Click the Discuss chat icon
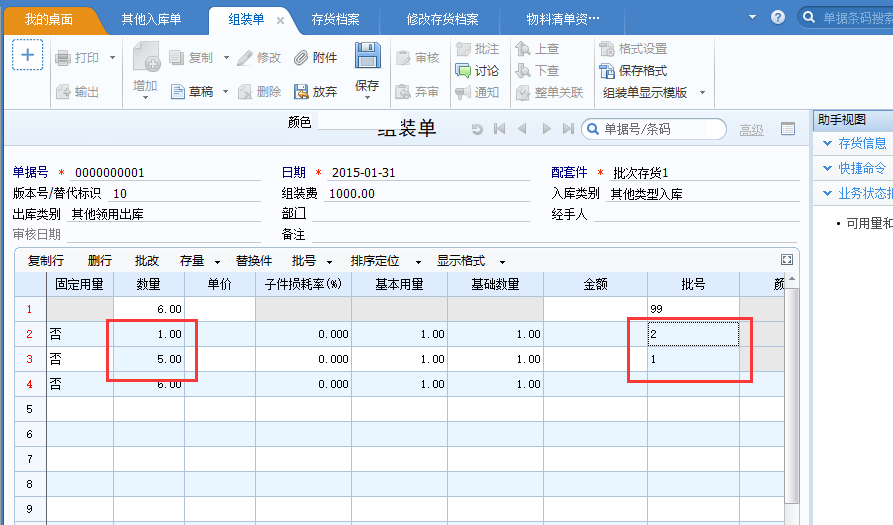Screen dimensions: 893x525 pyautogui.click(x=462, y=71)
